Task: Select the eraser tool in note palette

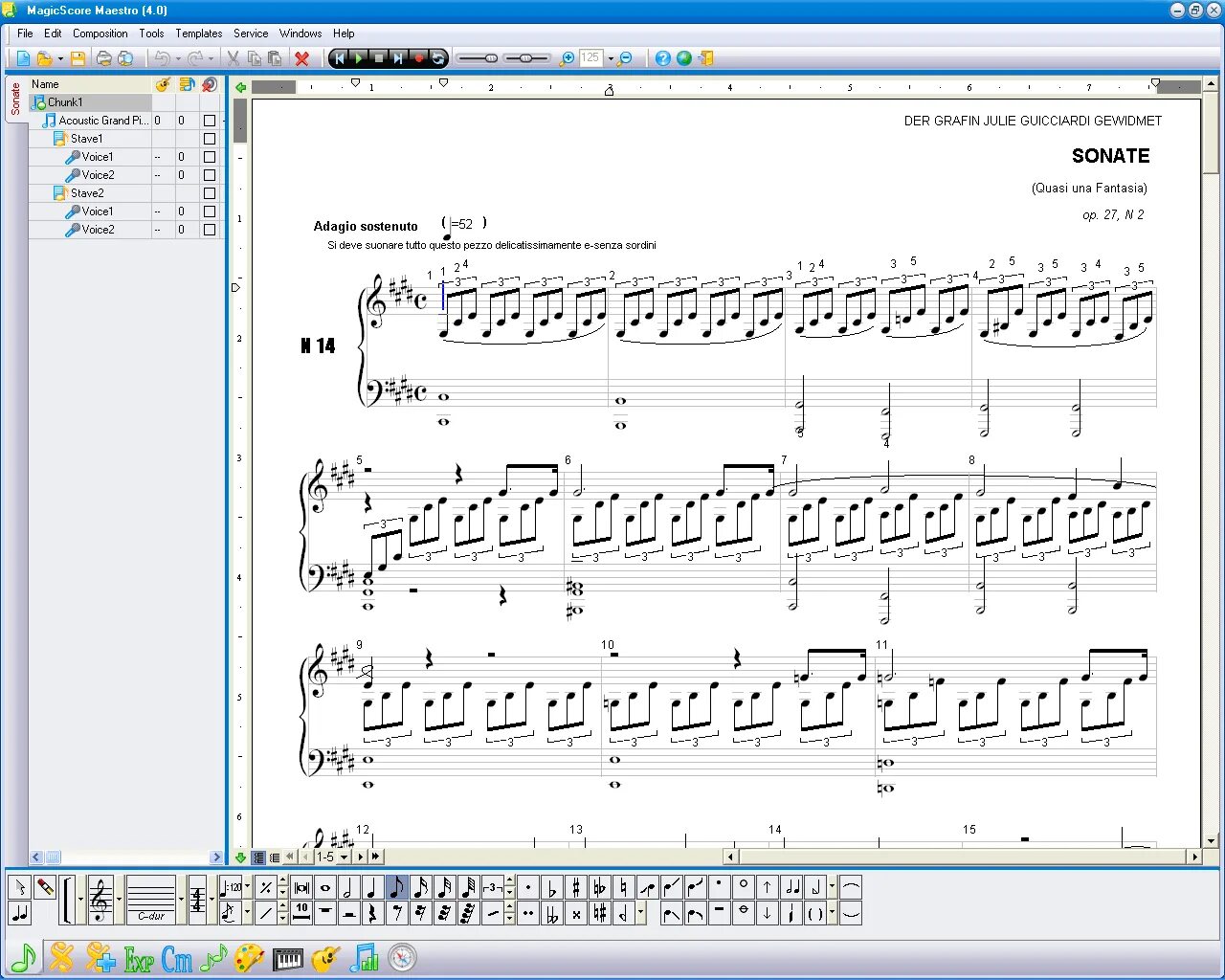Action: click(45, 887)
